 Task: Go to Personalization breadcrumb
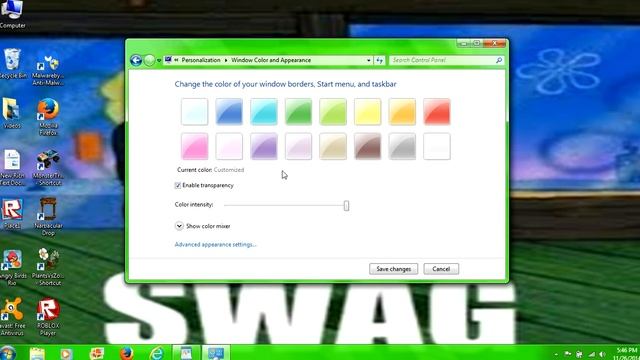coord(200,60)
